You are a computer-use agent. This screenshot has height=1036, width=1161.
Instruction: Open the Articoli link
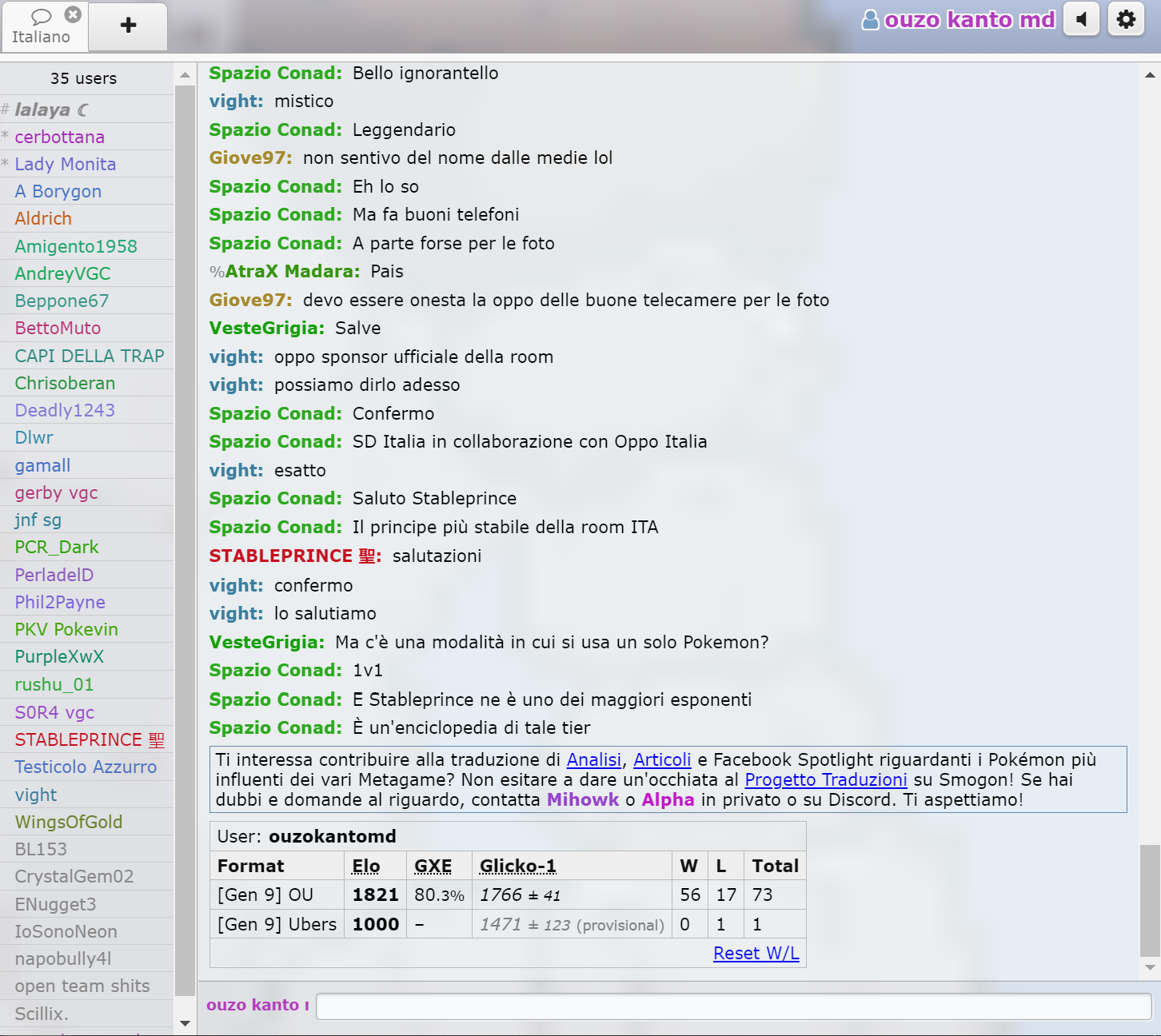(x=662, y=759)
